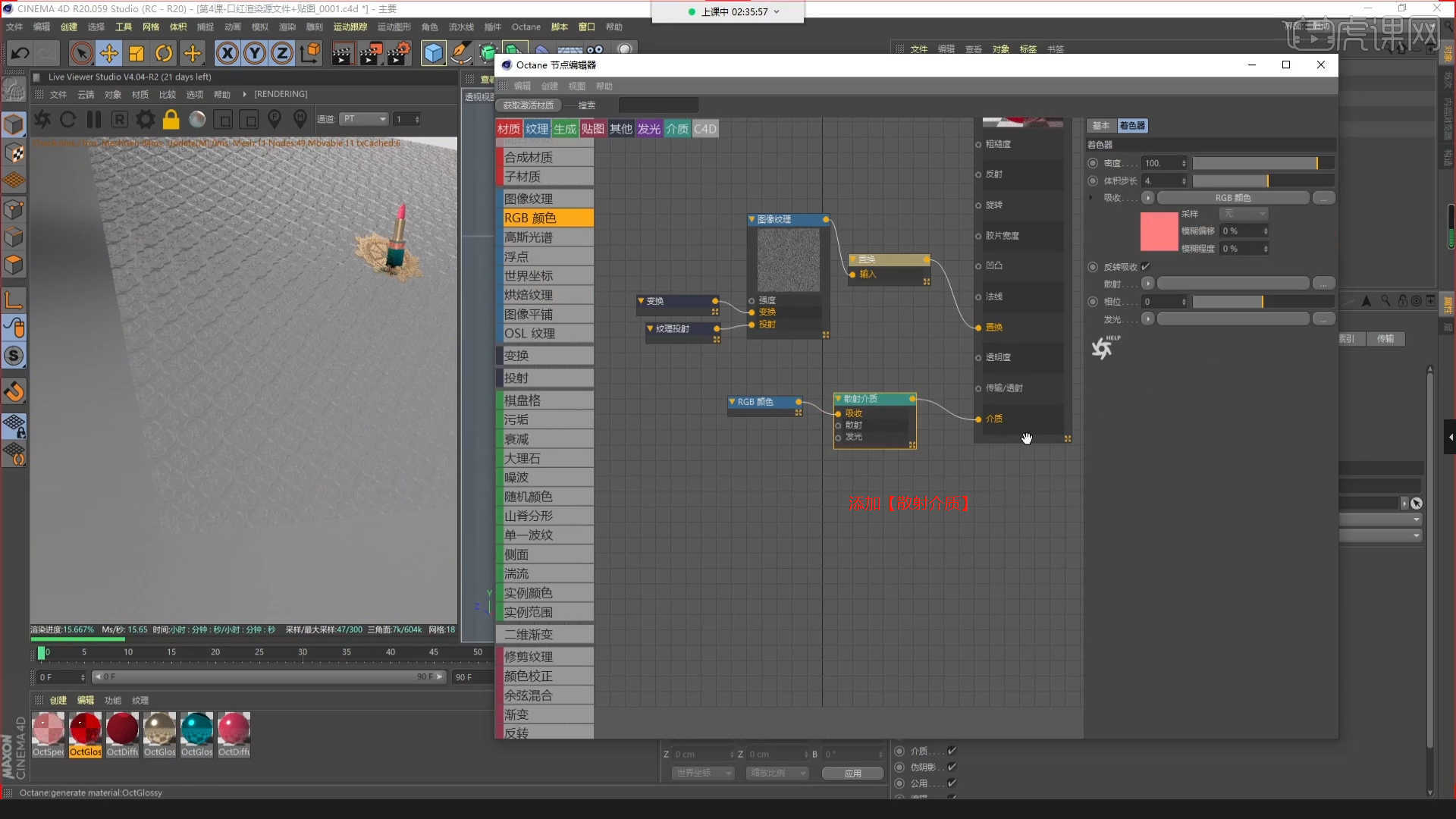Click the 获取激活材质 button

click(x=529, y=105)
